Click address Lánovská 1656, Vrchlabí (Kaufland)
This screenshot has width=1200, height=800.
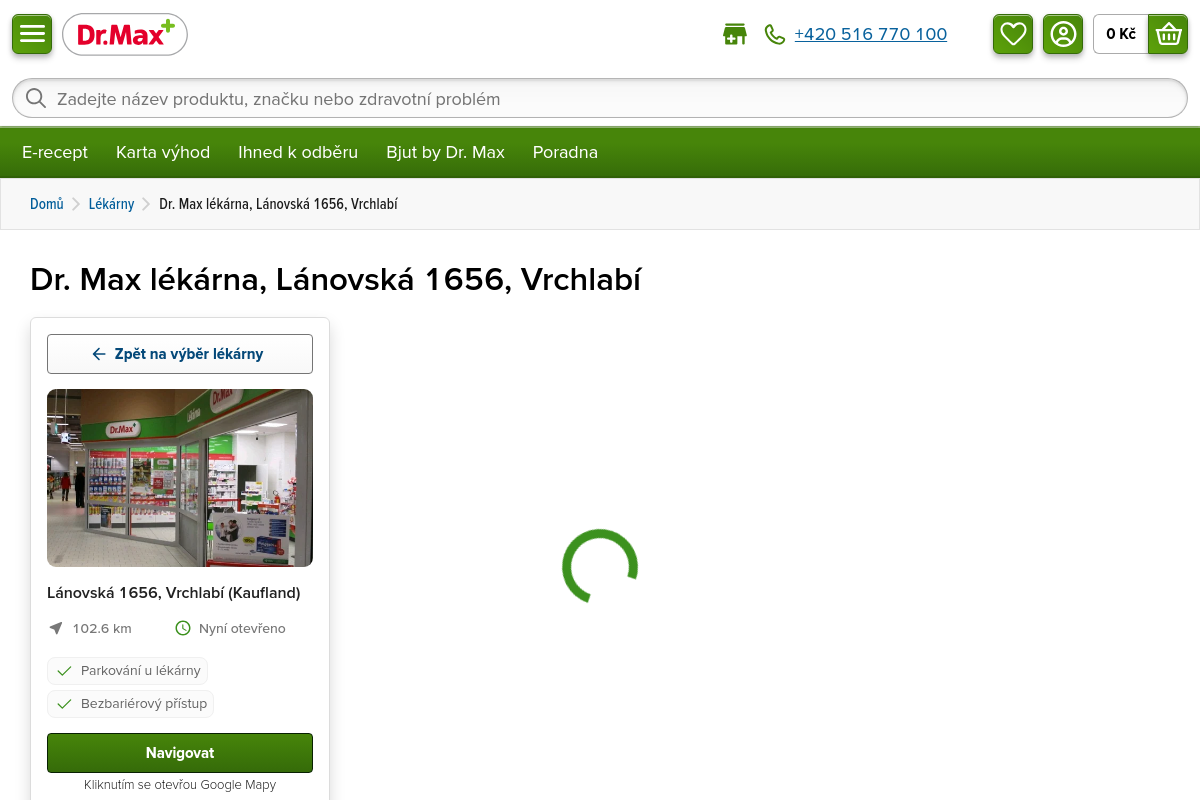click(x=174, y=592)
